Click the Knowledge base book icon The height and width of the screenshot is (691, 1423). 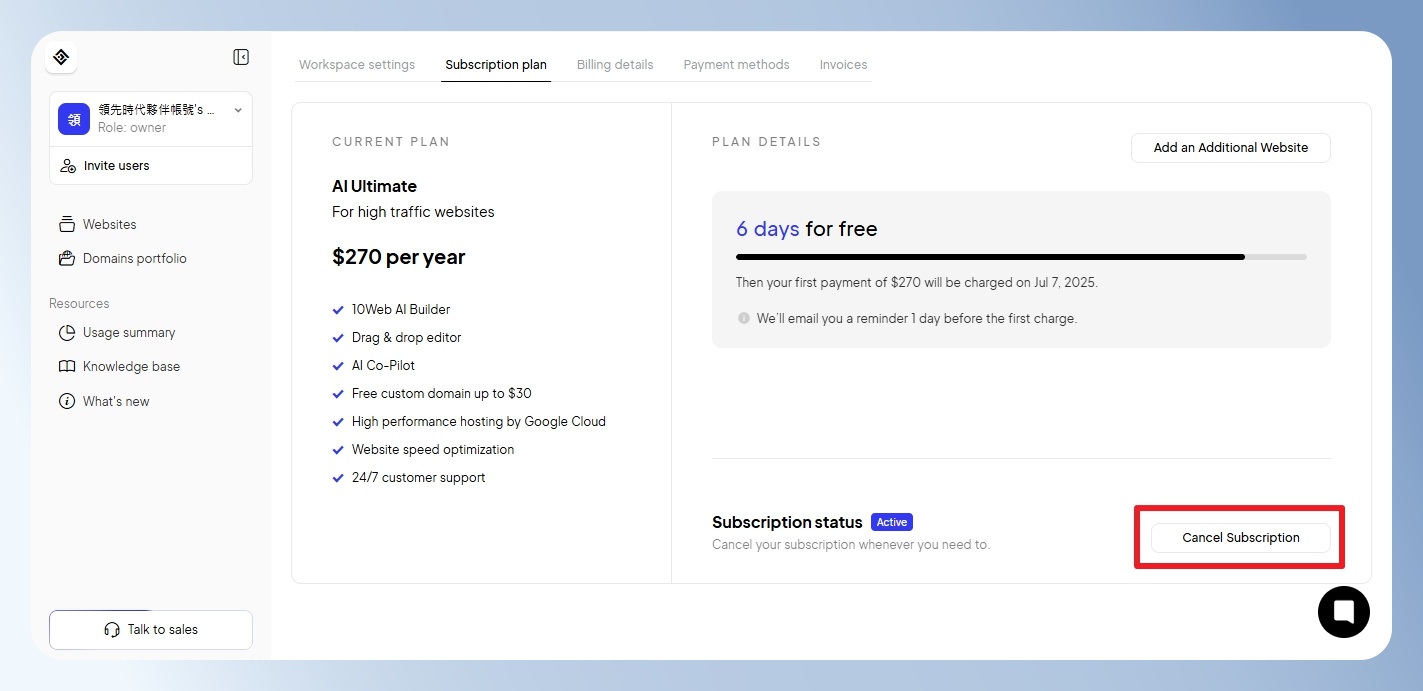(67, 367)
